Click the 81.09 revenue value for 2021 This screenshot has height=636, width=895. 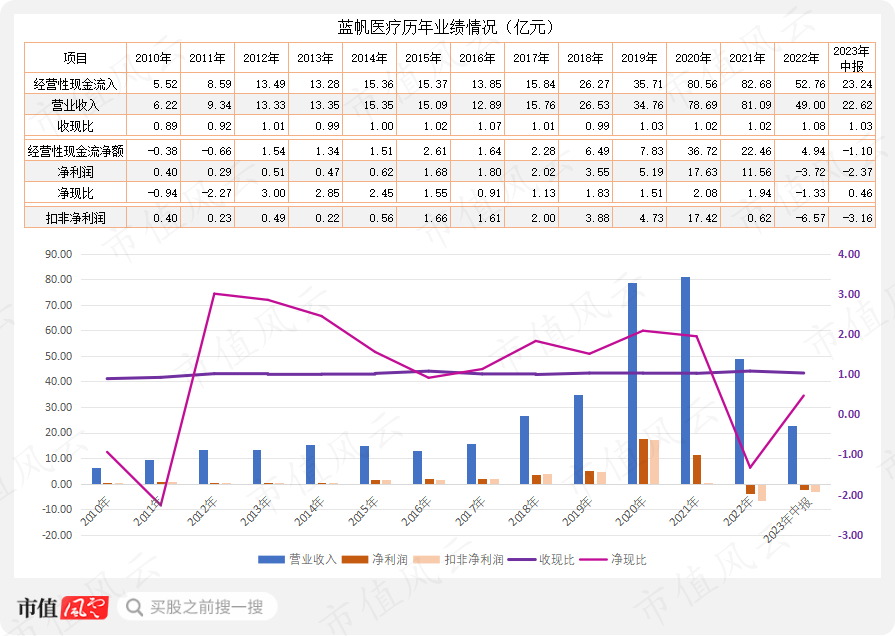pyautogui.click(x=756, y=105)
